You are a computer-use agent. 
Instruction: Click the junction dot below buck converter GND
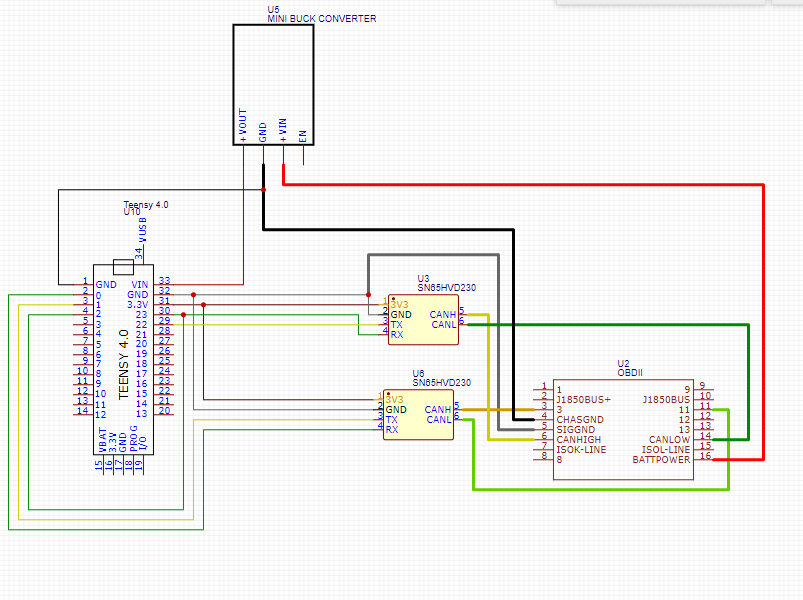pos(263,189)
